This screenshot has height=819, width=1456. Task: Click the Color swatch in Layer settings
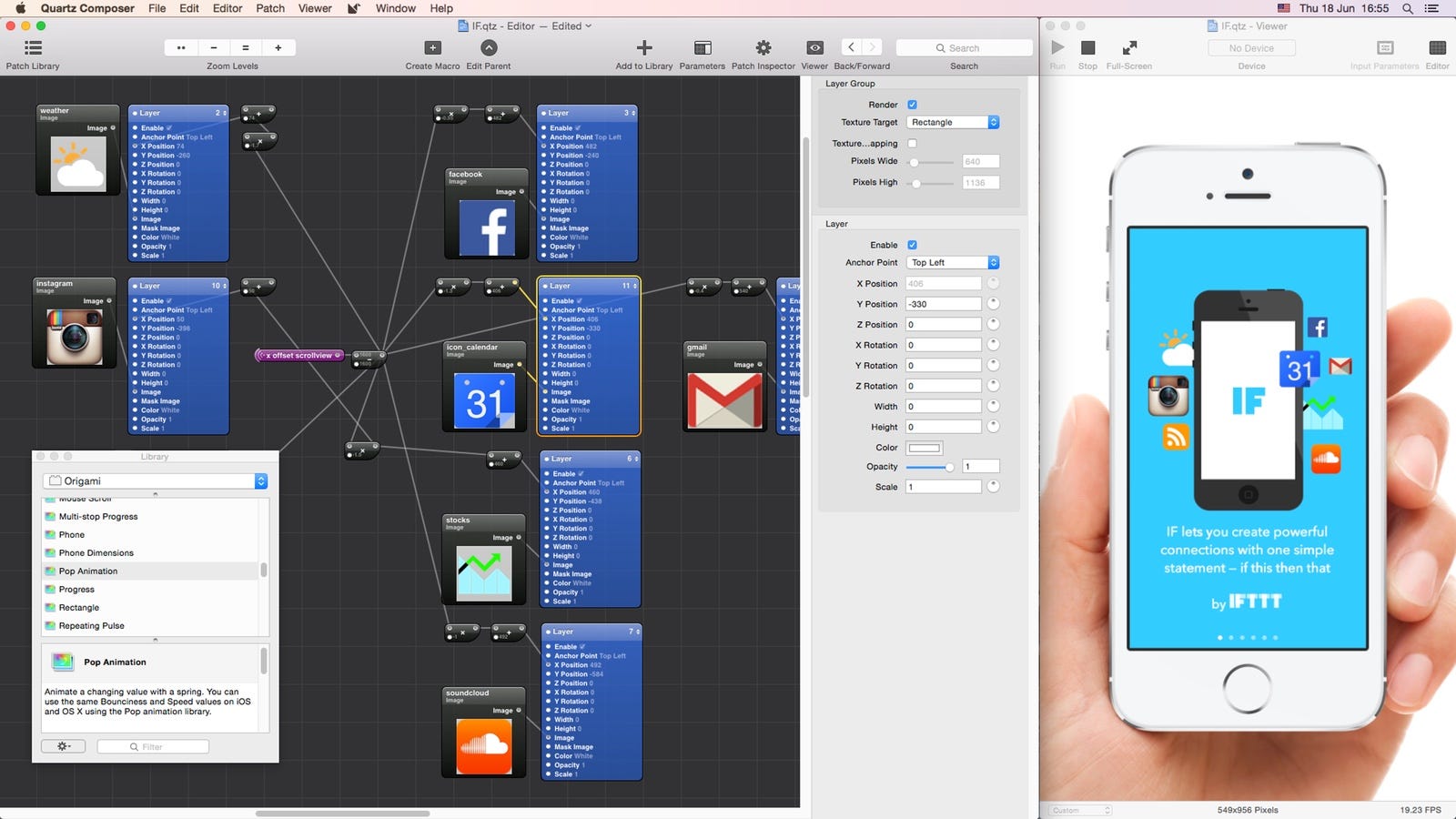[x=924, y=448]
